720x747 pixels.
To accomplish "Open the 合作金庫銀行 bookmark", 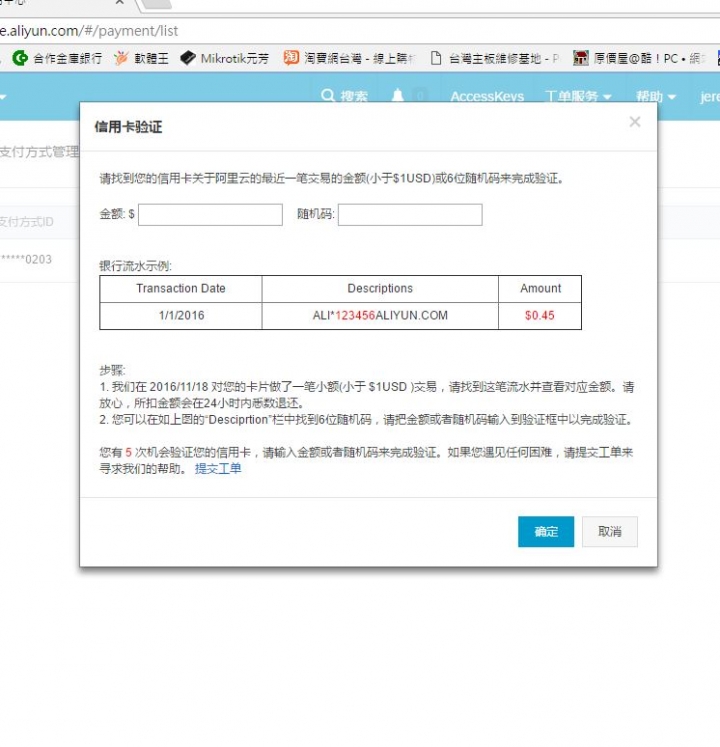I will (57, 58).
